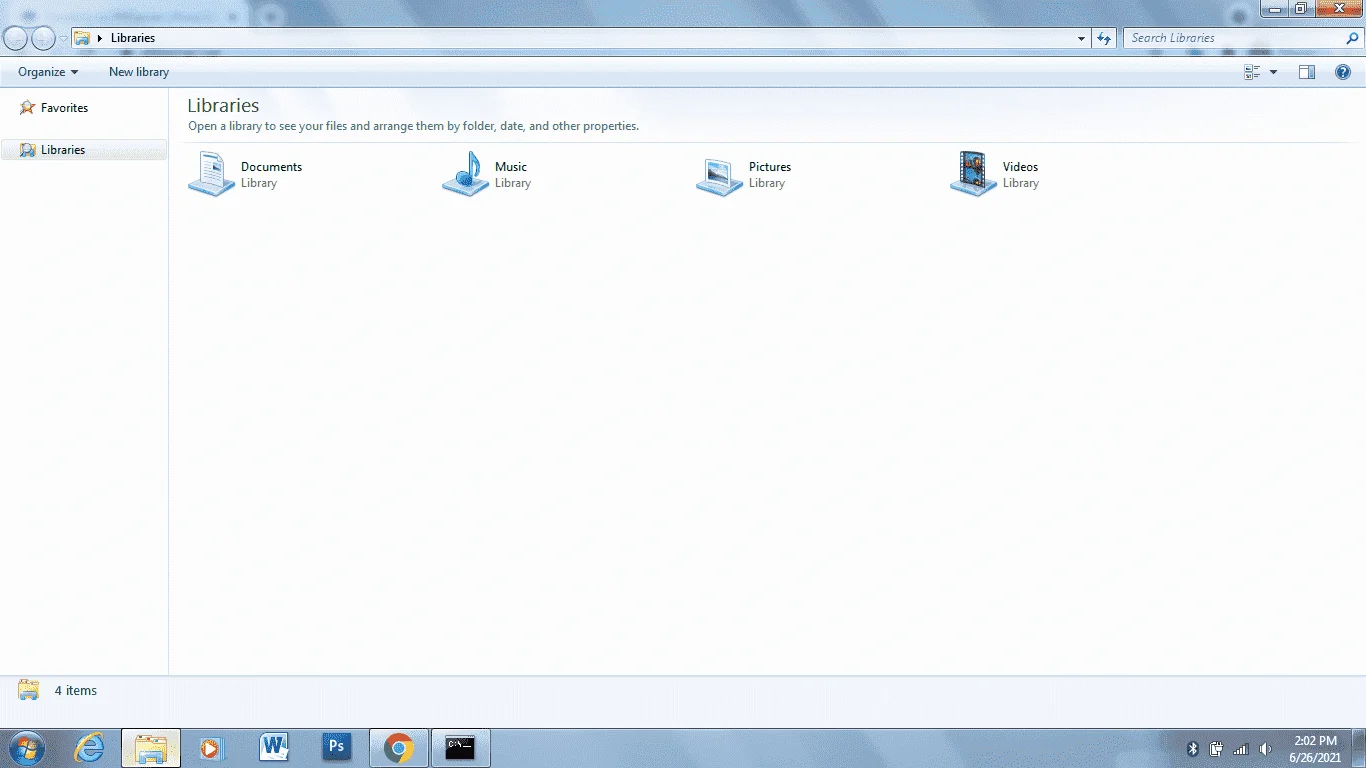Click the power battery tray icon

(x=1216, y=748)
